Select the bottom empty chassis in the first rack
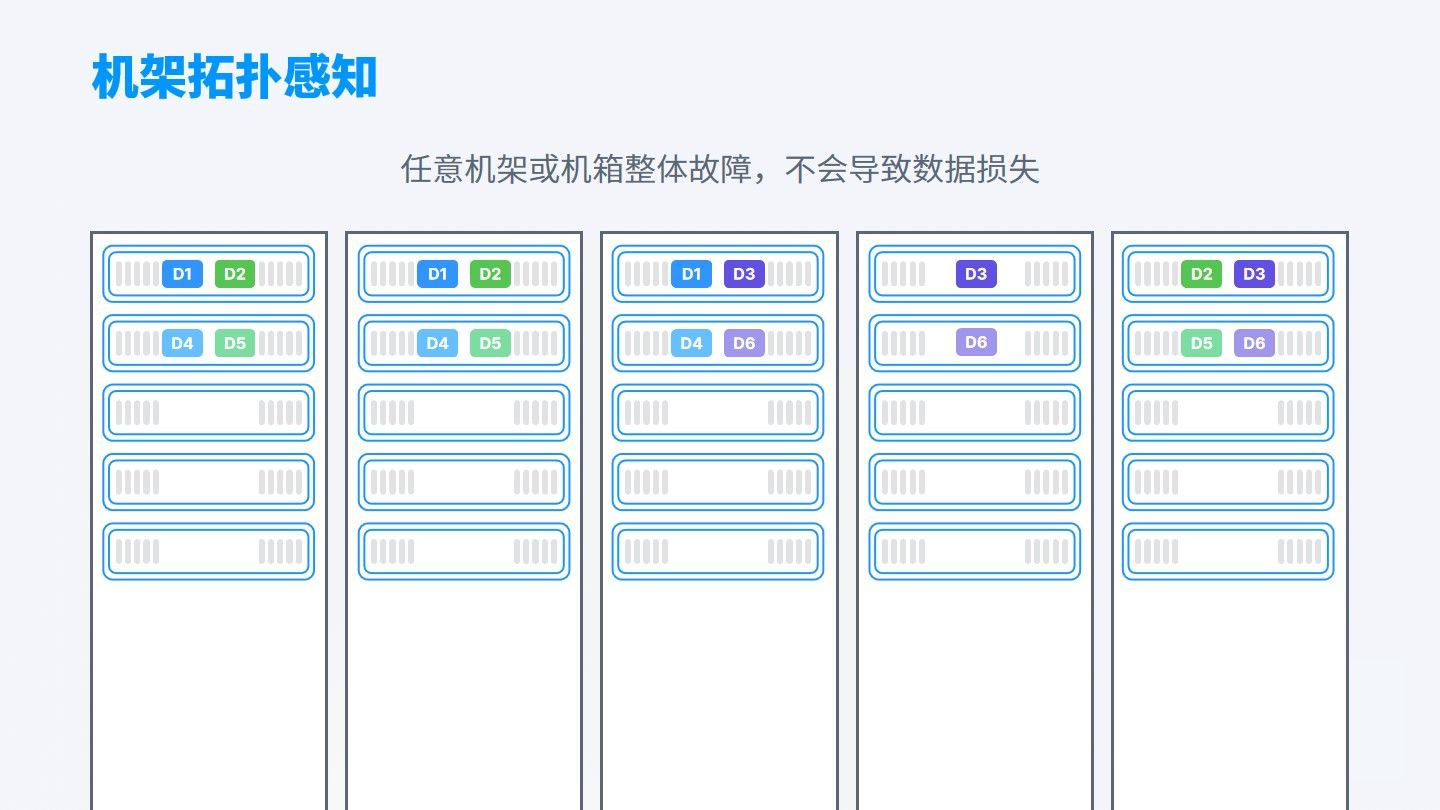The width and height of the screenshot is (1440, 810). tap(208, 552)
